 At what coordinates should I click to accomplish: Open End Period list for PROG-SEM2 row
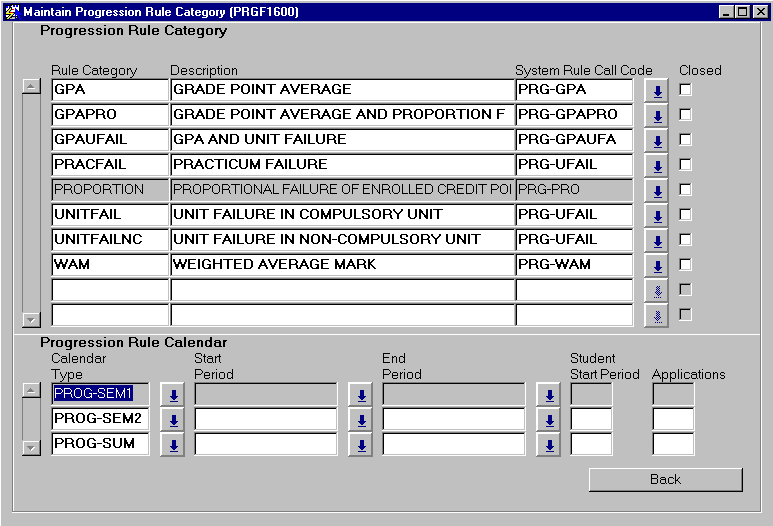pos(548,420)
